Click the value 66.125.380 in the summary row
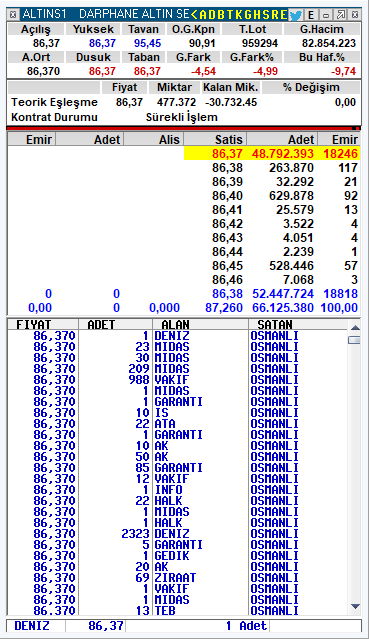Image resolution: width=369 pixels, height=639 pixels. click(283, 307)
